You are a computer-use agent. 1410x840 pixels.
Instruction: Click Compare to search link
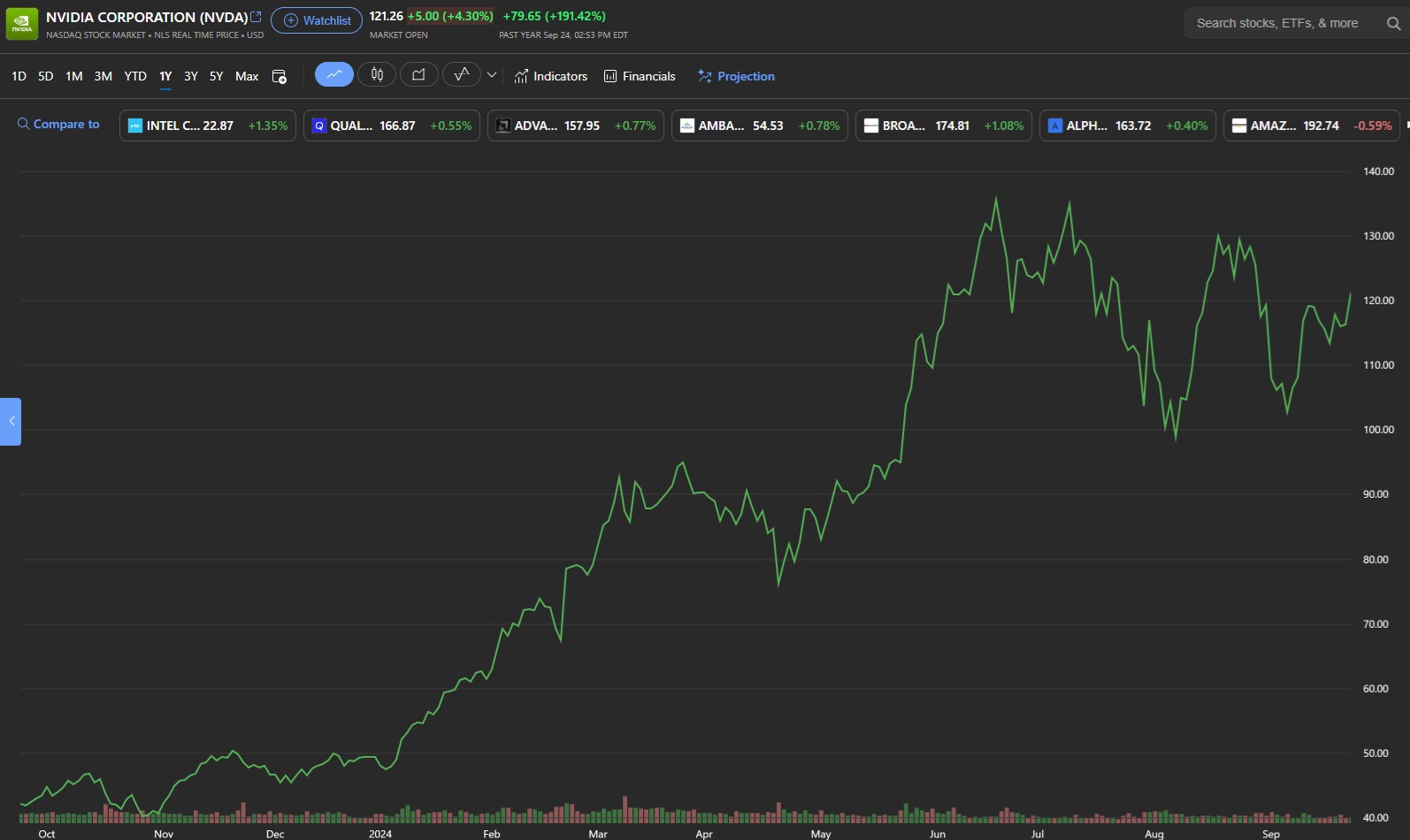[x=58, y=125]
